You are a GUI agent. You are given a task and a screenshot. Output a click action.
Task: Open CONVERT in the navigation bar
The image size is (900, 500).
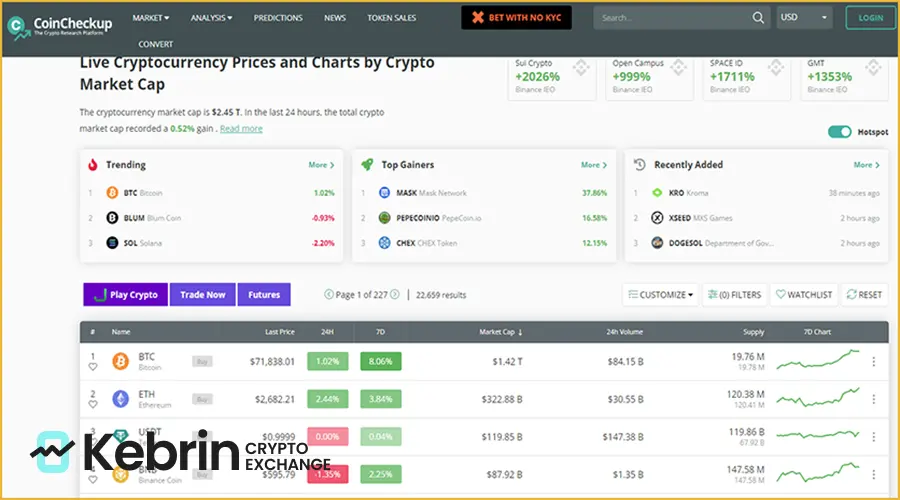156,44
